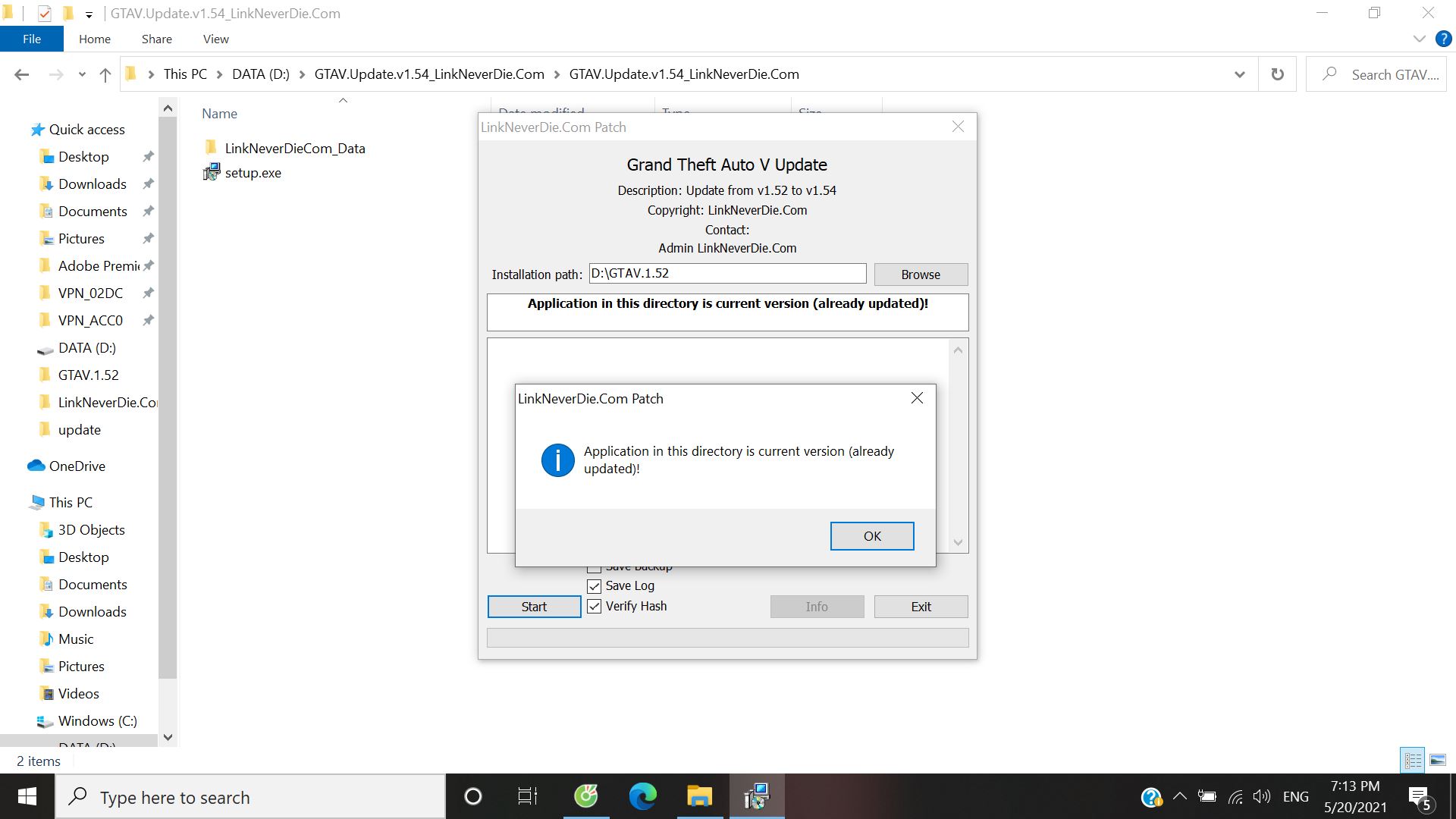Click the ENG language indicator
The width and height of the screenshot is (1456, 819).
coord(1295,797)
